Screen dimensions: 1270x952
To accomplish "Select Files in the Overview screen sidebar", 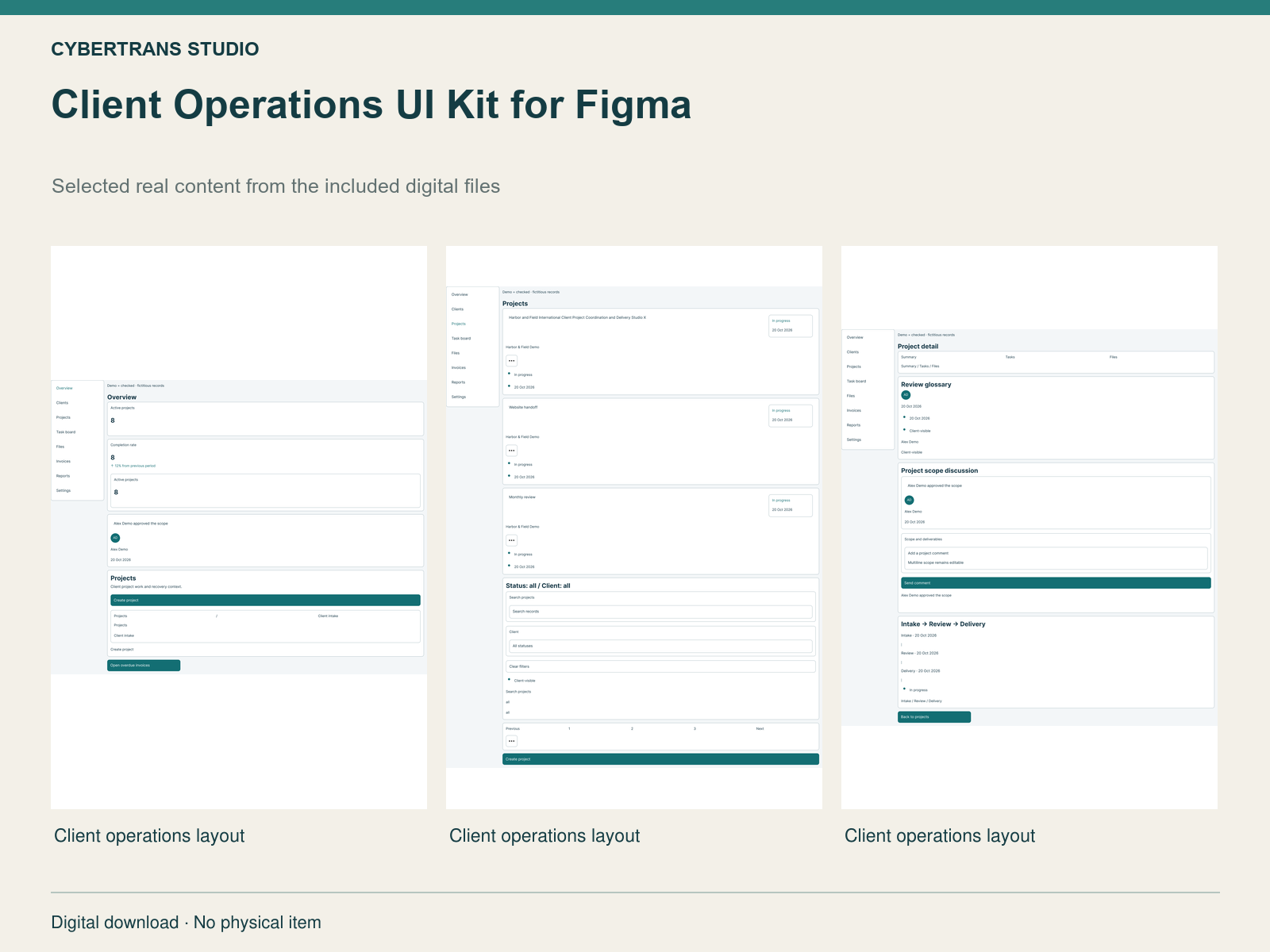I will point(60,447).
